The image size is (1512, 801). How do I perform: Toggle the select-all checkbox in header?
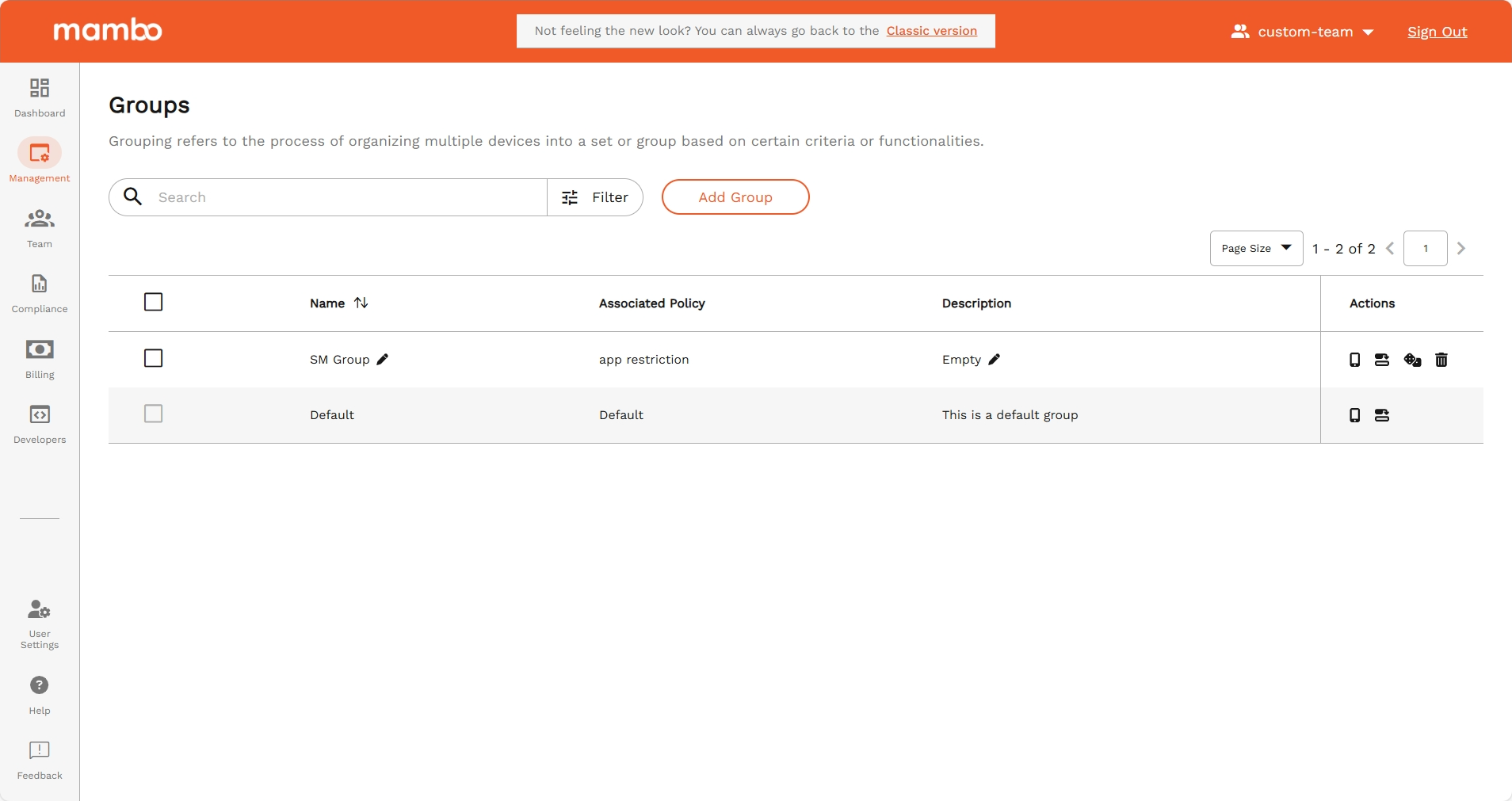[x=154, y=302]
